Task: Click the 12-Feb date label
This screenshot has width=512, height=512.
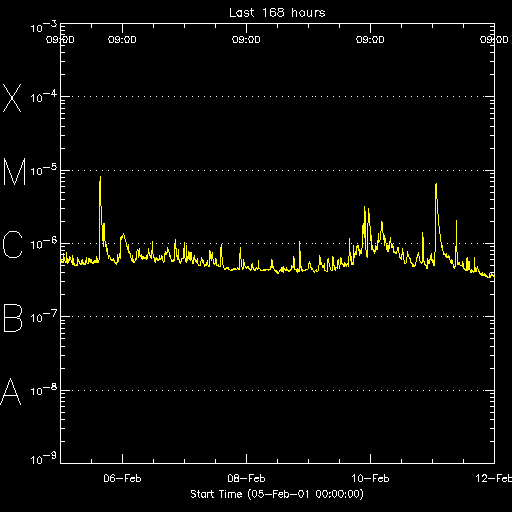Action: click(x=494, y=478)
